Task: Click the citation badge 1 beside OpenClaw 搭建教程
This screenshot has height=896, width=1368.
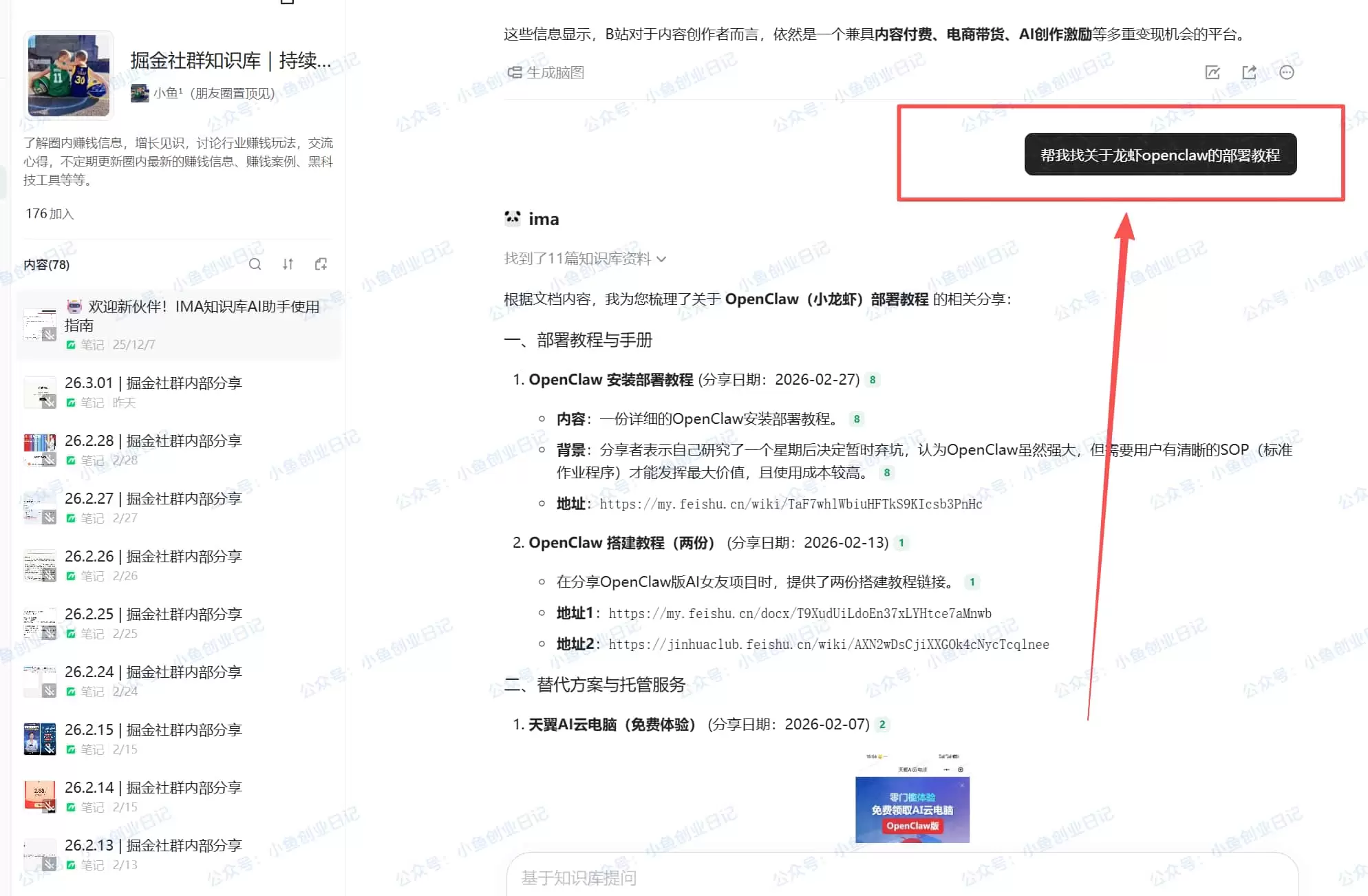Action: point(901,542)
